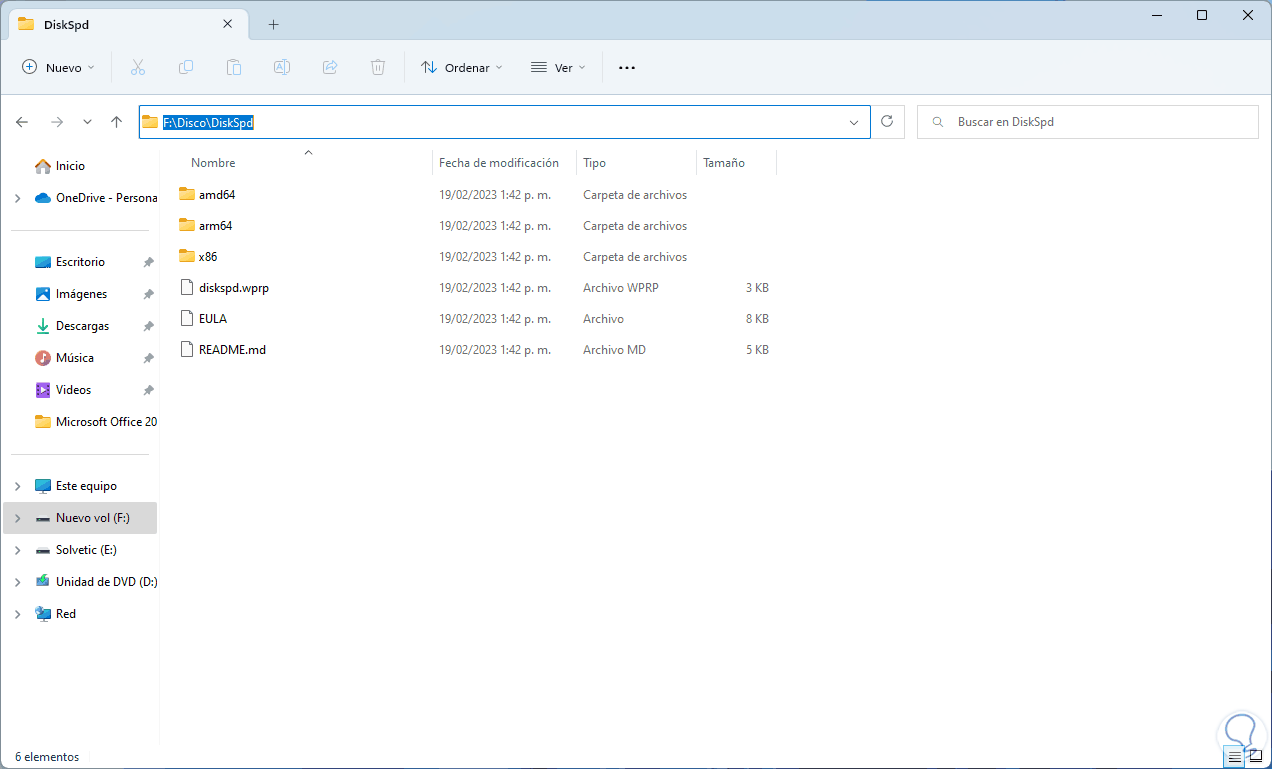The image size is (1272, 769).
Task: Click the Rename icon in toolbar
Action: (282, 67)
